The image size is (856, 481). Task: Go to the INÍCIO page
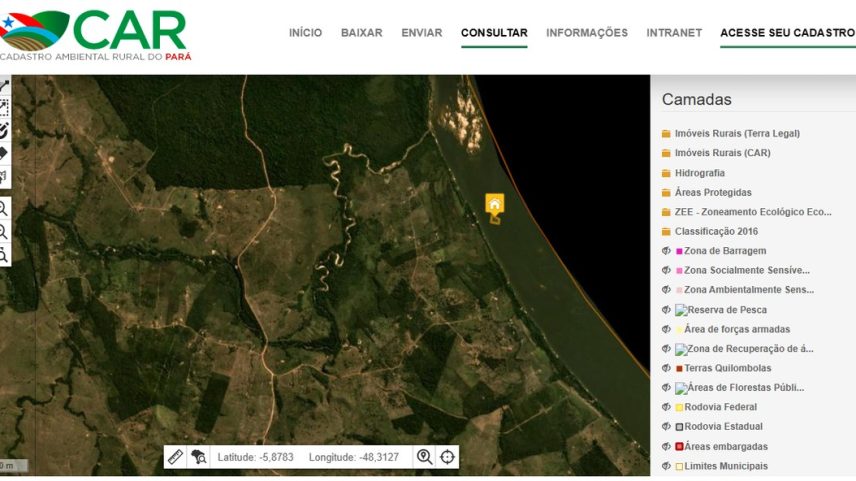click(x=305, y=33)
